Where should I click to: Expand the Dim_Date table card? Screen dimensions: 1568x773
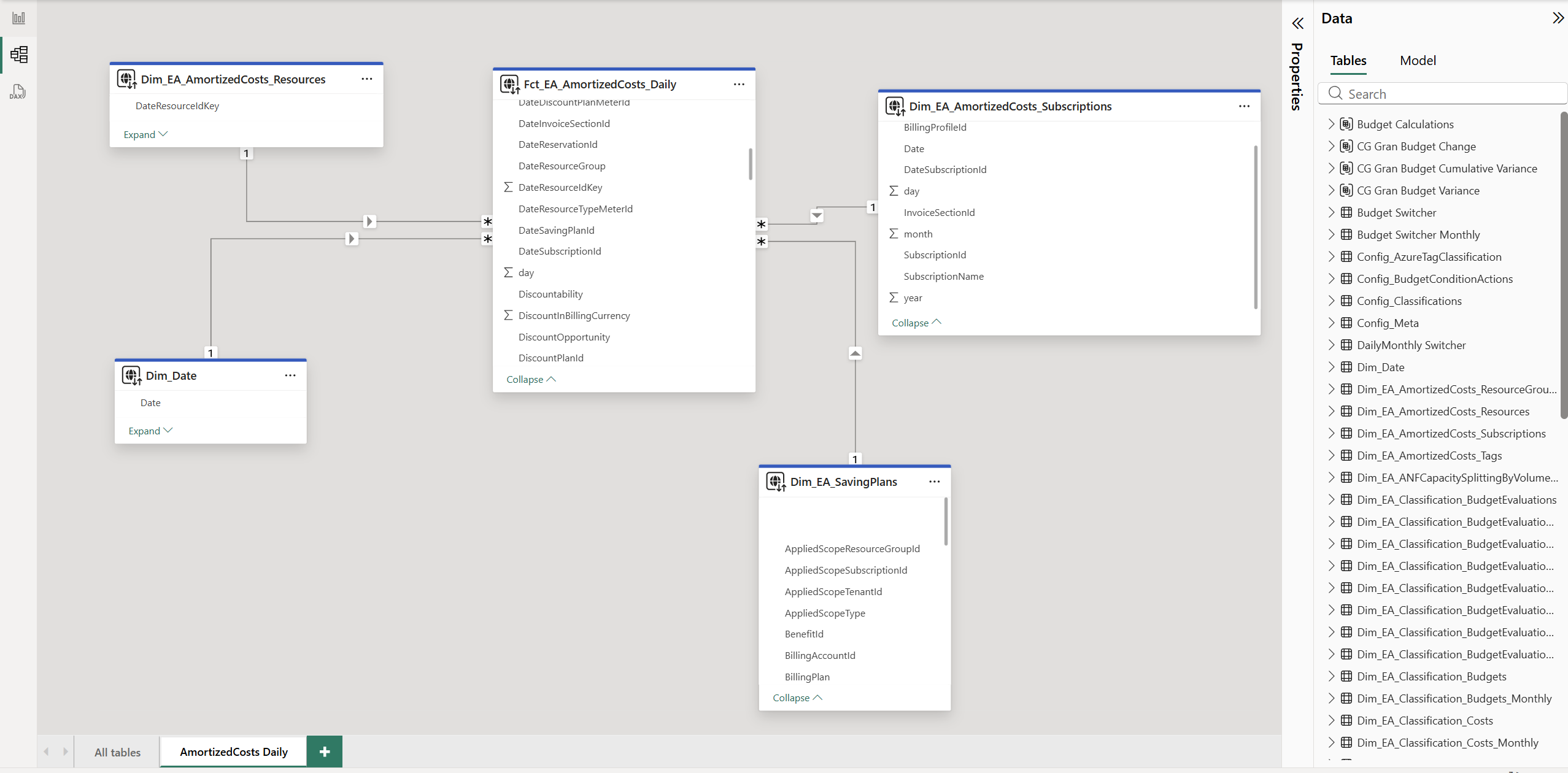pos(150,431)
